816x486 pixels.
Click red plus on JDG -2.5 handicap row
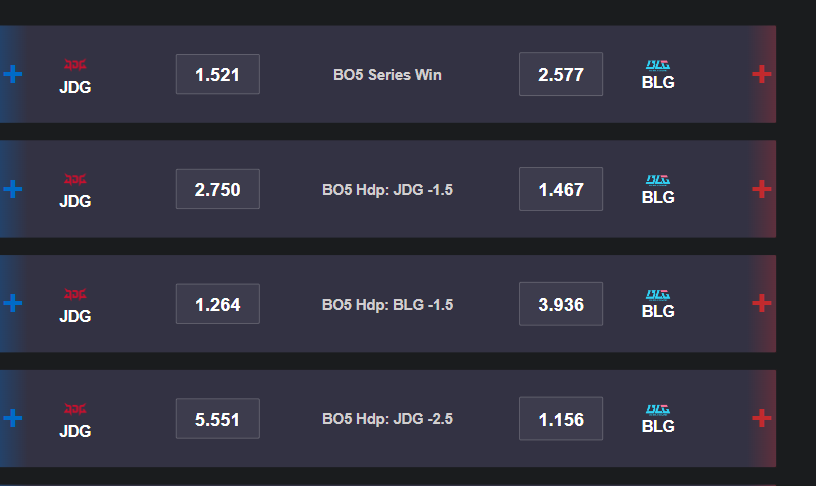point(761,418)
